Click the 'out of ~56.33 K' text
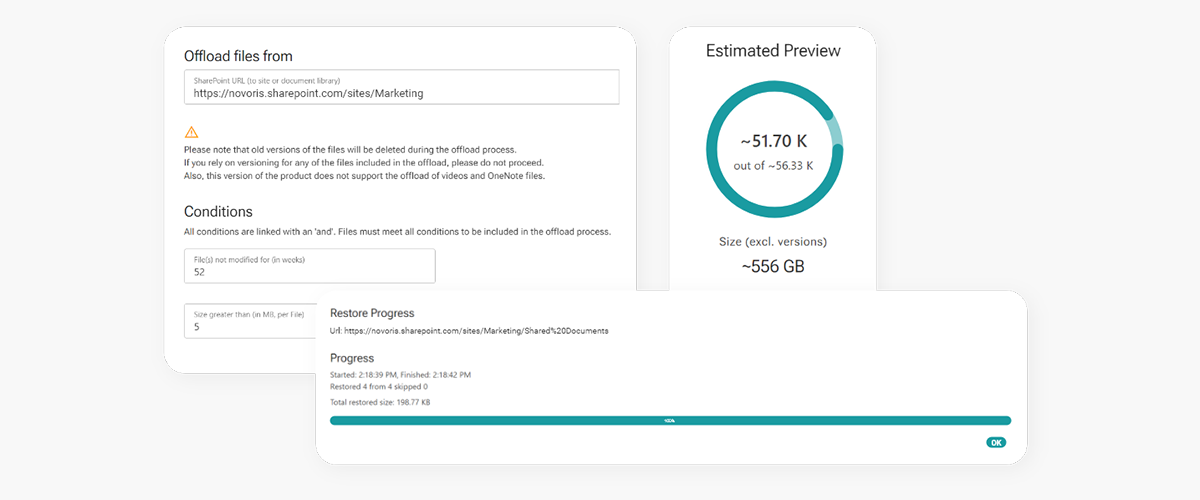The height and width of the screenshot is (500, 1200). point(773,166)
